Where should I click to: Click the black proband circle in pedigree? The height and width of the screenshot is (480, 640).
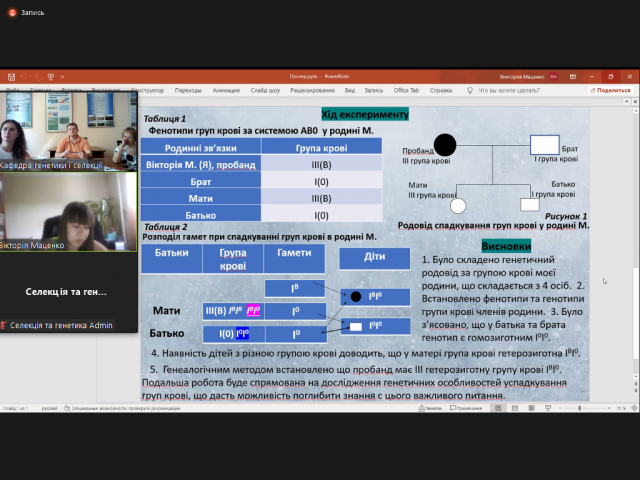445,145
